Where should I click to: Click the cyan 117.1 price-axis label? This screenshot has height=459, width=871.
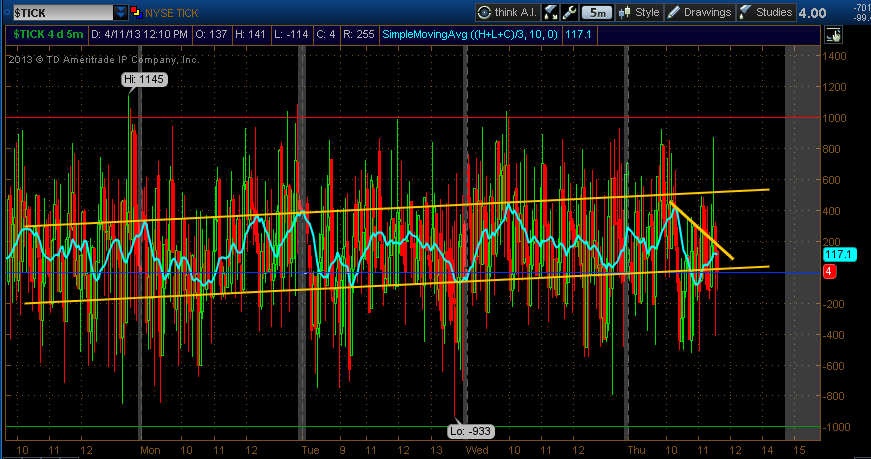839,255
